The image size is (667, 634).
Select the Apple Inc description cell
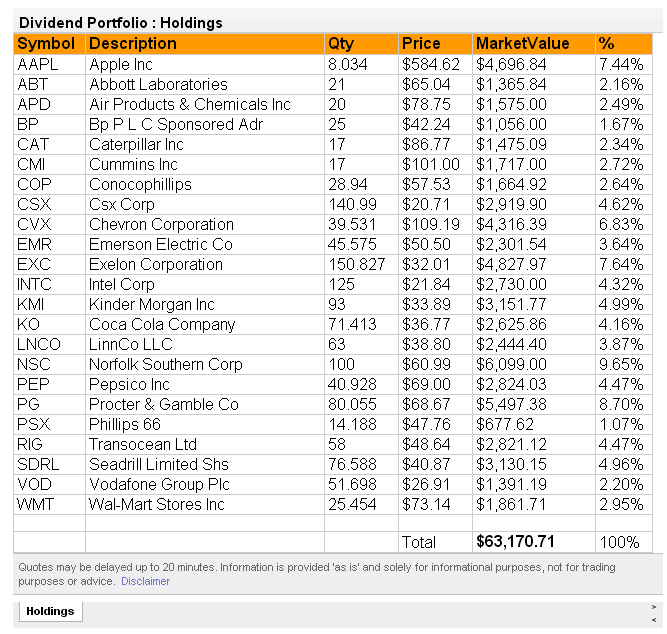coord(123,64)
